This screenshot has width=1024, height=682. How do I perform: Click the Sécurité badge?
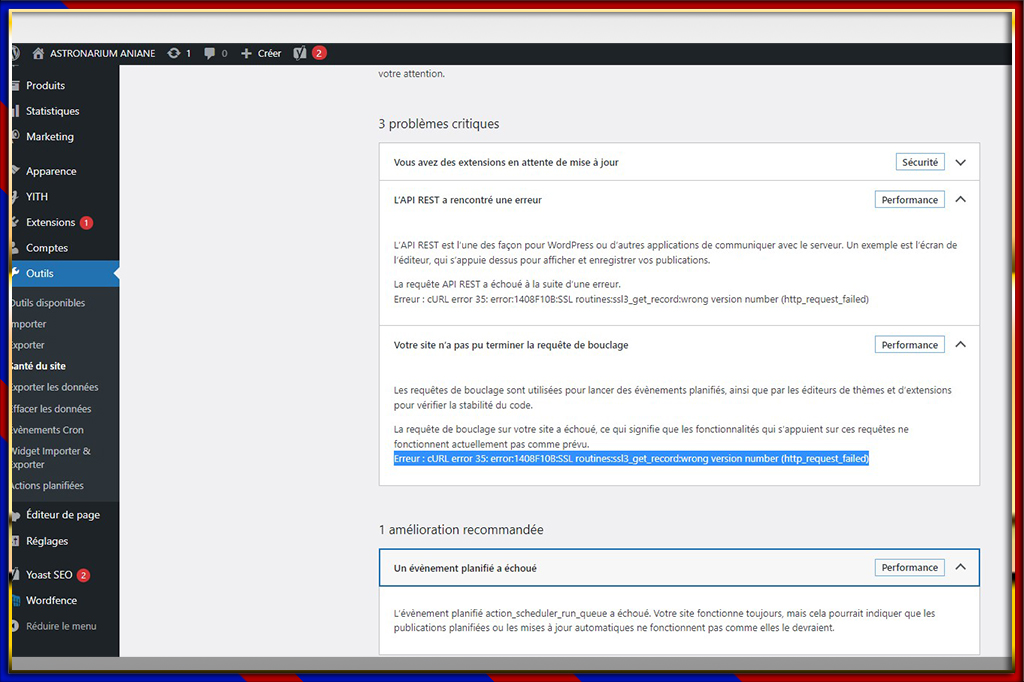(x=920, y=162)
